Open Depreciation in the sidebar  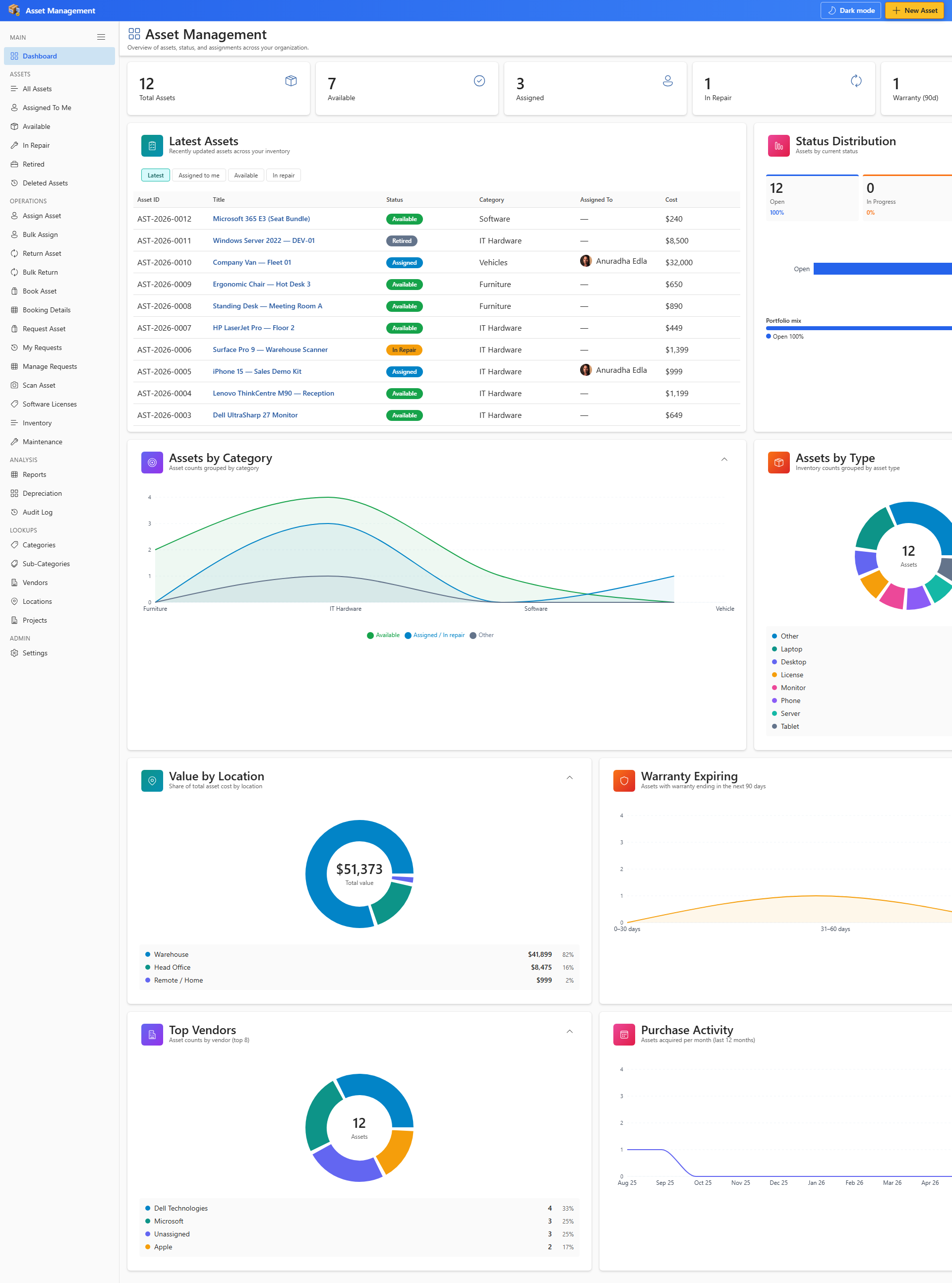coord(59,493)
